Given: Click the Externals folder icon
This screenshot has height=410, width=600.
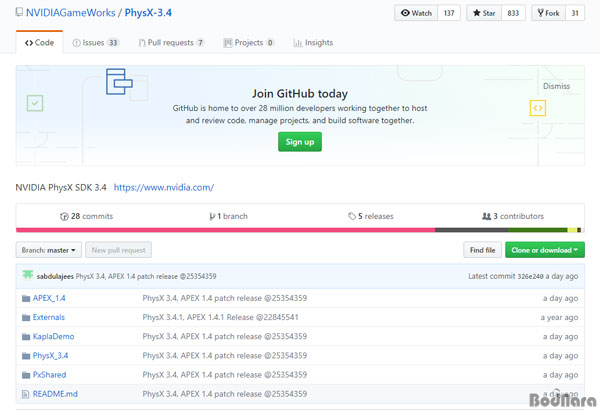Looking at the screenshot, I should coord(26,317).
